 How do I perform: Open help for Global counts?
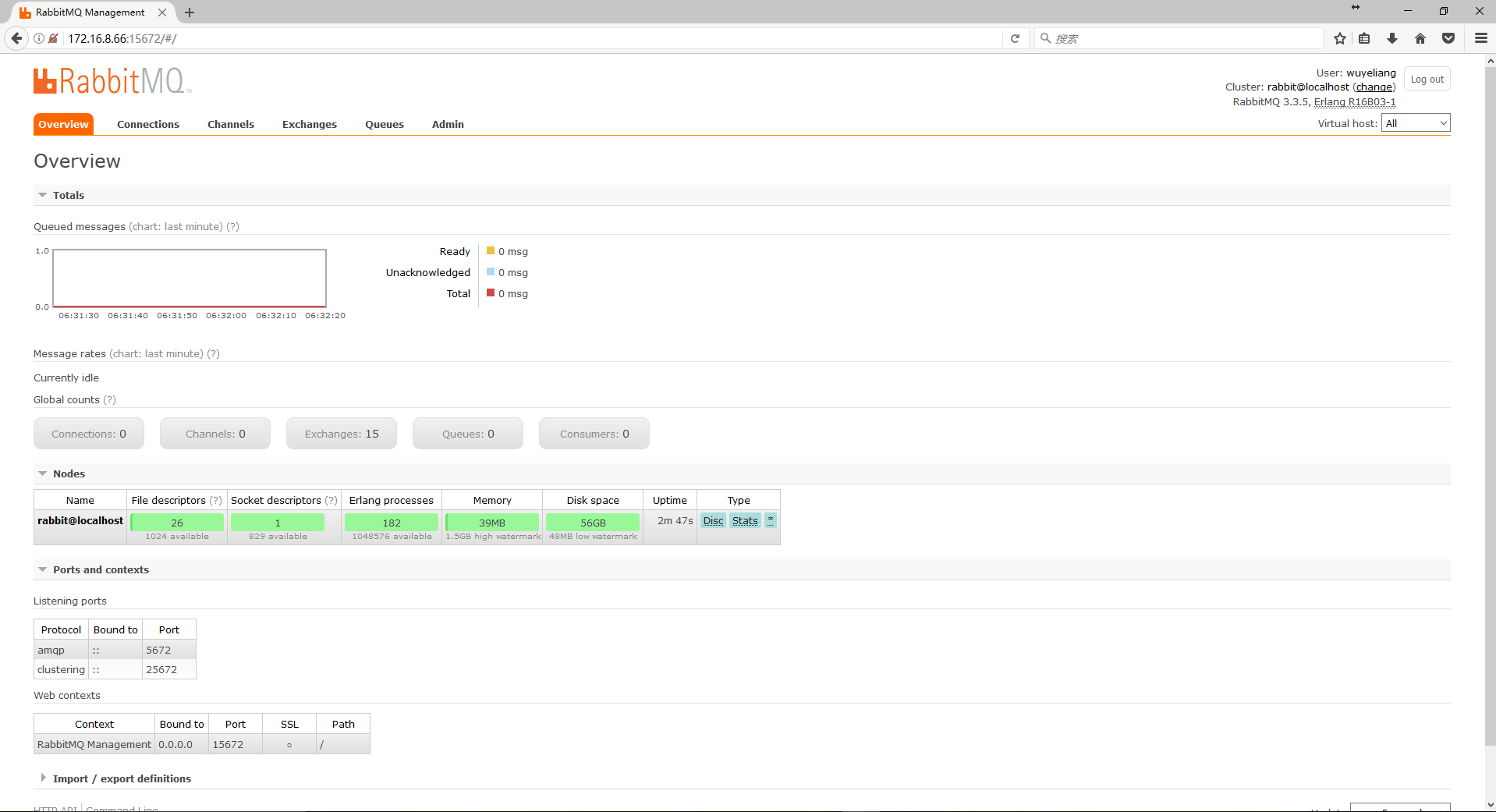pos(109,400)
